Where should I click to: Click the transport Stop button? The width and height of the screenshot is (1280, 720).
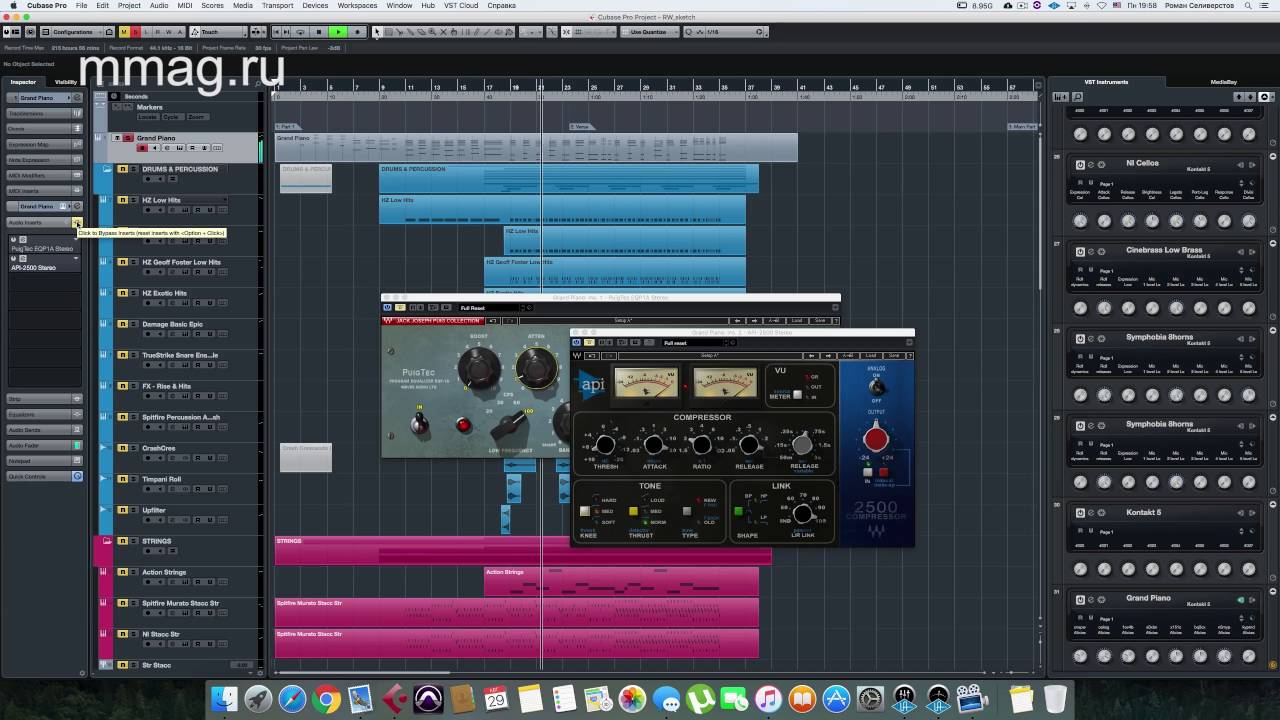(x=319, y=32)
